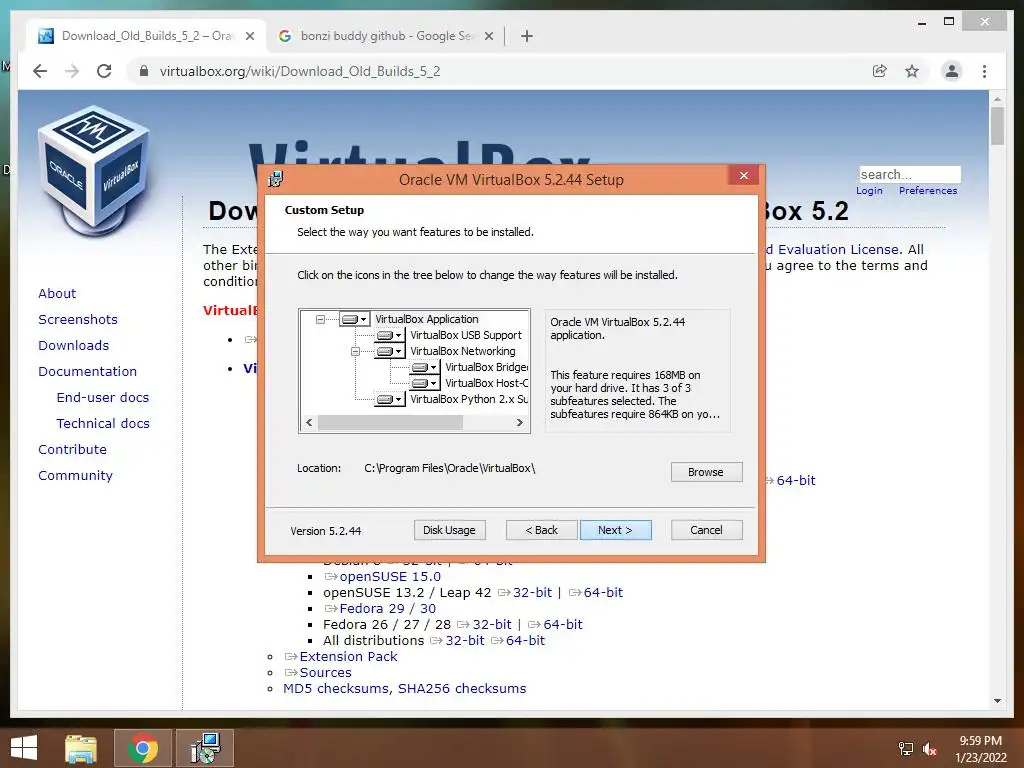Viewport: 1024px width, 768px height.
Task: Click the Disk Usage button
Action: click(x=449, y=530)
